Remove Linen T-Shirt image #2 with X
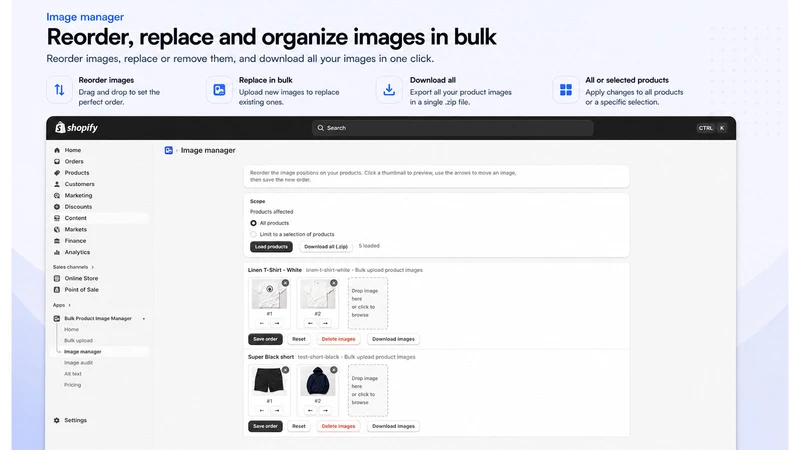Screen dimensions: 800x450 334,283
